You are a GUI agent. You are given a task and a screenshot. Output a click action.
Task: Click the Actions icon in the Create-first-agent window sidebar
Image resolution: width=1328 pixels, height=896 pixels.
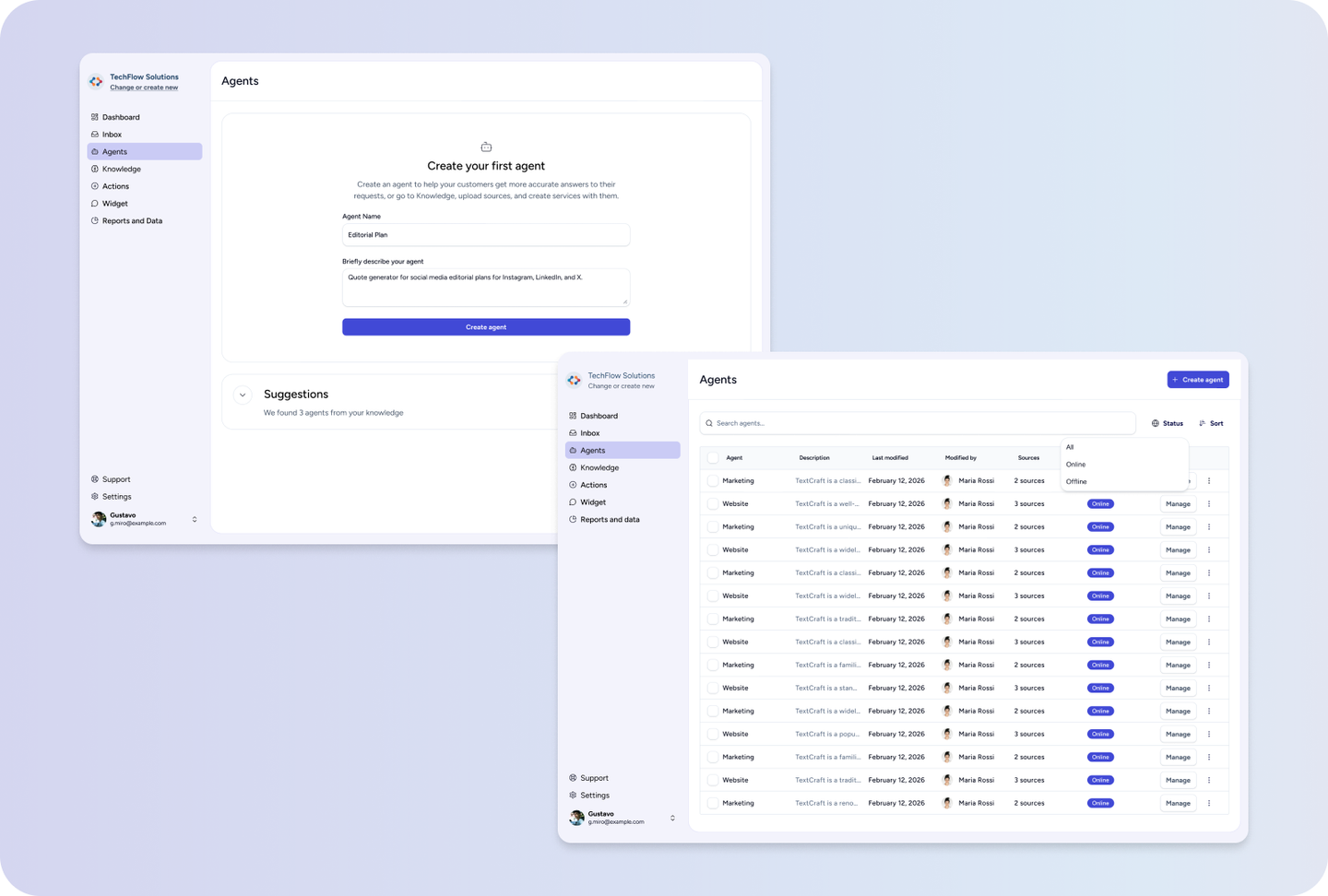pyautogui.click(x=95, y=186)
